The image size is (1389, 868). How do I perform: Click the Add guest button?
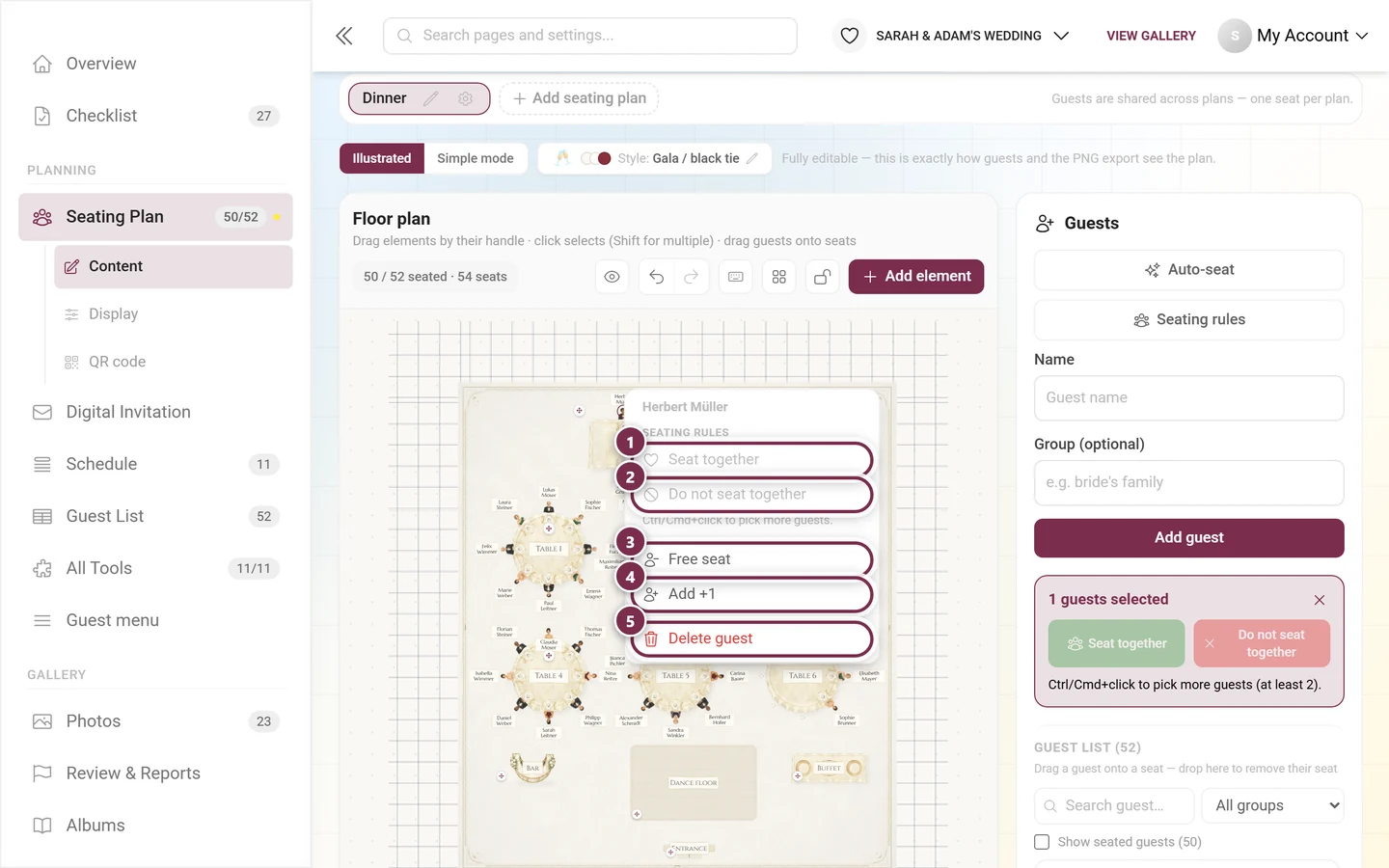pyautogui.click(x=1189, y=538)
